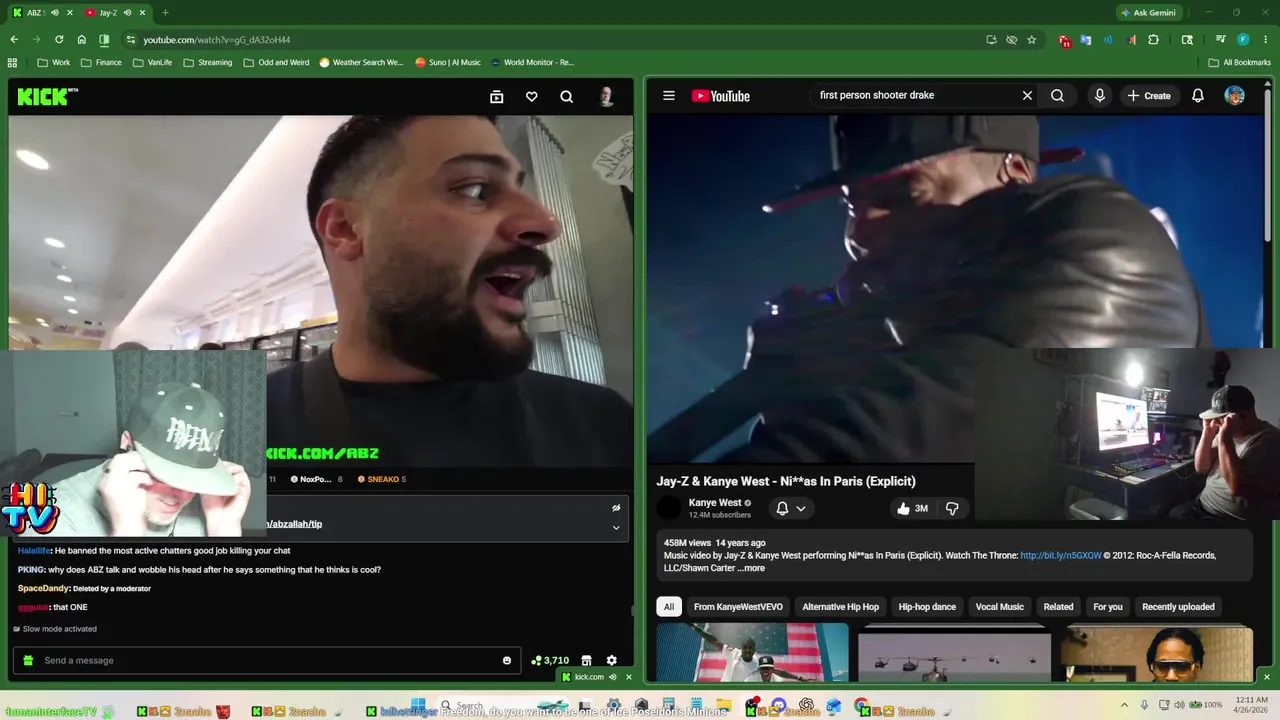Screen dimensions: 1280x720
Task: Toggle the crossed-eye tracking protection icon
Action: coord(1011,40)
